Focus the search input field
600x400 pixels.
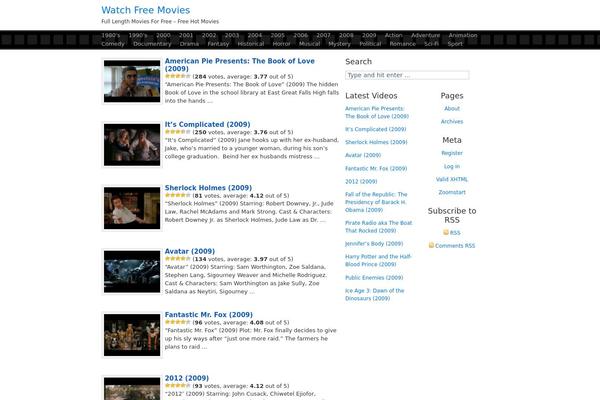point(407,75)
